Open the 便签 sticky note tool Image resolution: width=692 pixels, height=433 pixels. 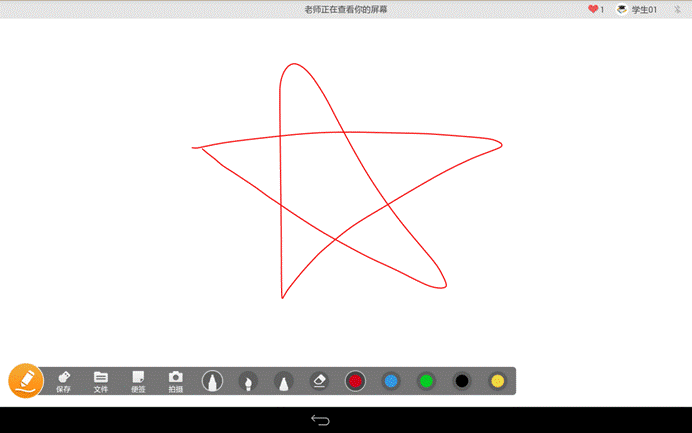(x=138, y=382)
